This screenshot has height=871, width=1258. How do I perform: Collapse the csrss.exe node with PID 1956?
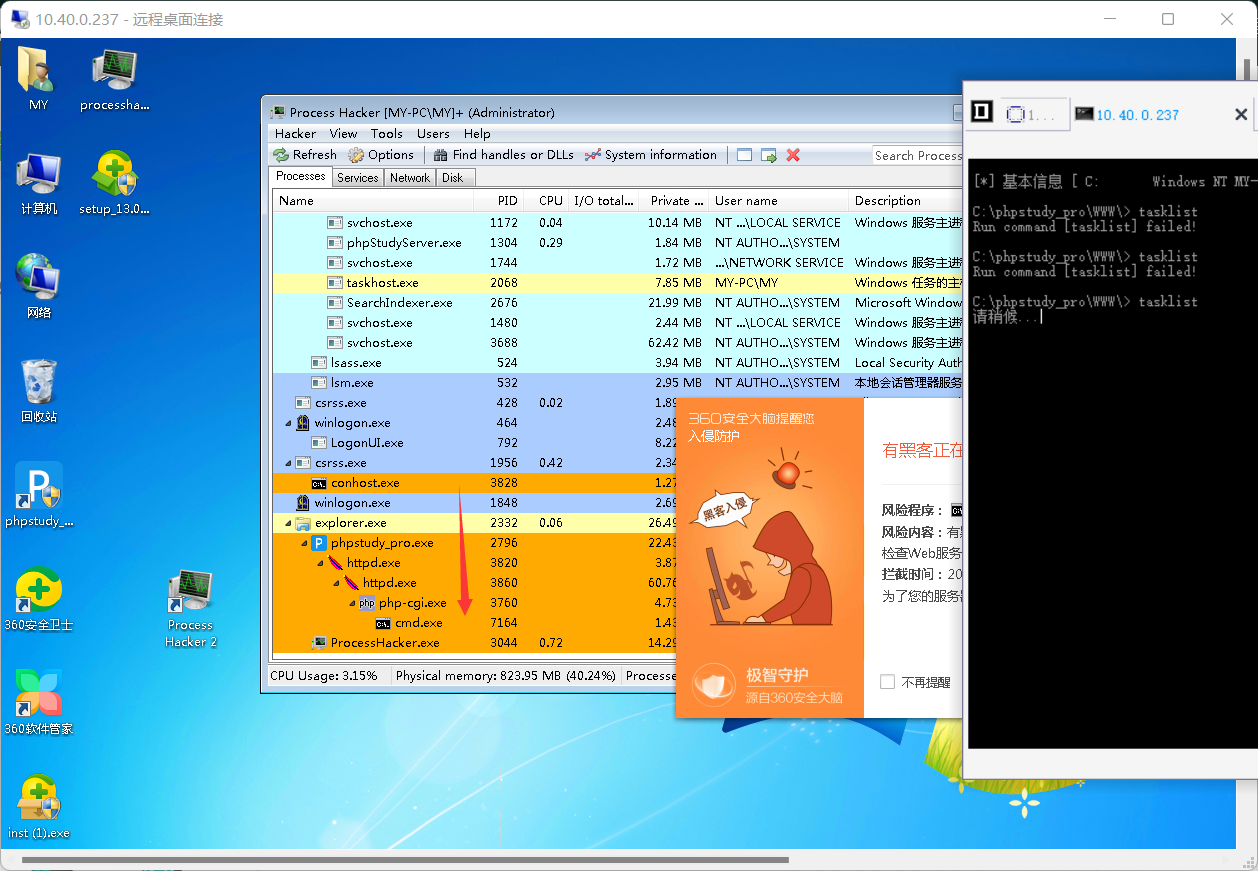coord(289,463)
